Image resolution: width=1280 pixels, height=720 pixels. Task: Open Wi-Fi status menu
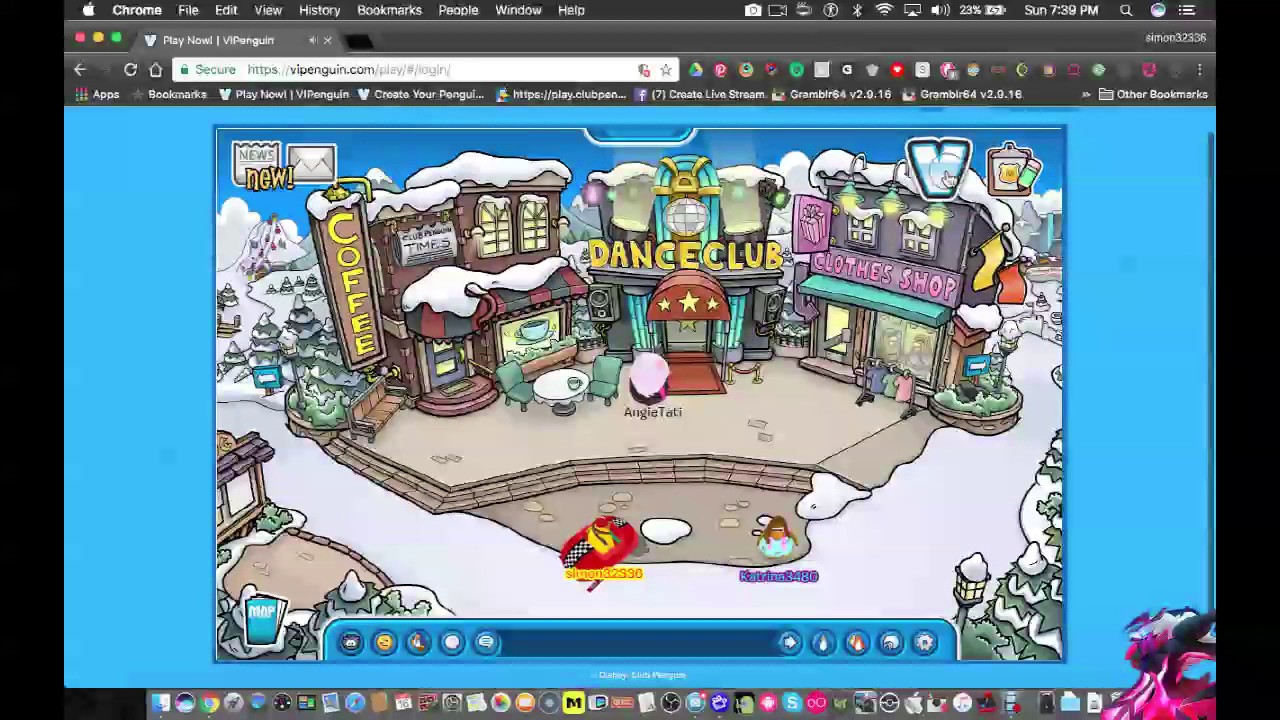click(x=884, y=10)
